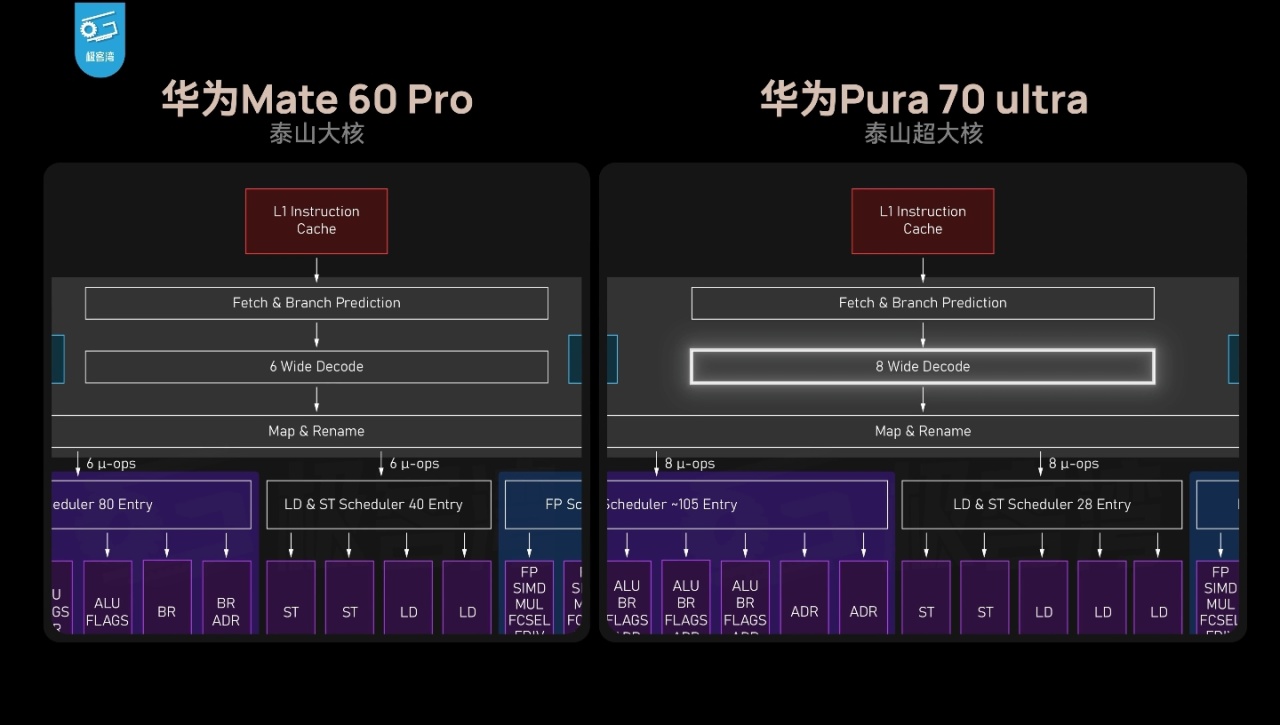The height and width of the screenshot is (725, 1280).
Task: Click the 华为Mate 60 Pro title
Action: coord(317,99)
